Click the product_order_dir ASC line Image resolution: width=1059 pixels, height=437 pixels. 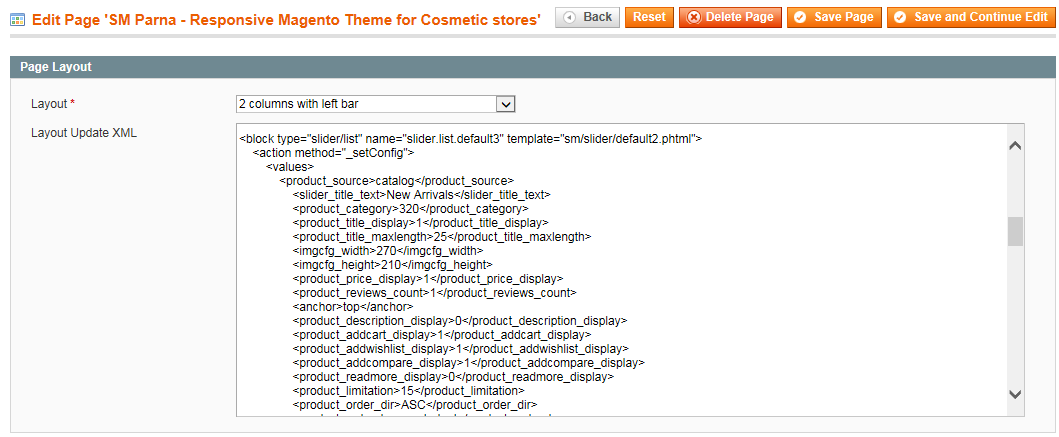coord(415,405)
